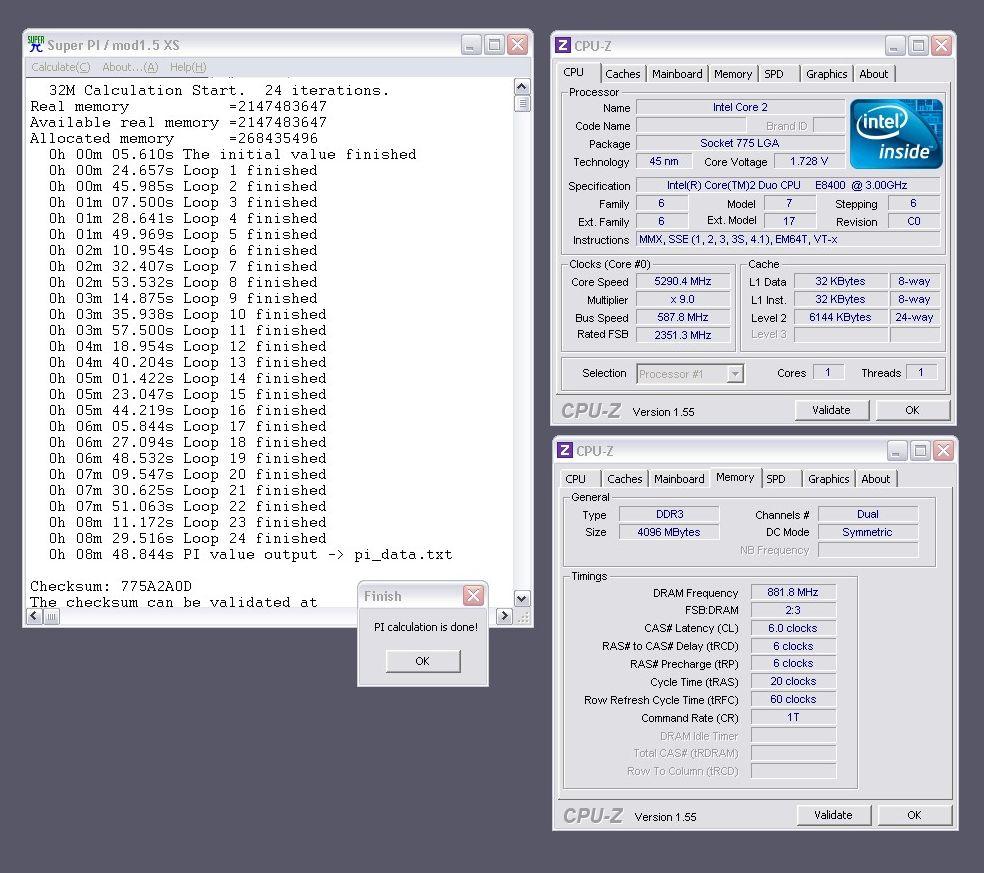Minimize the Super PI window
Image resolution: width=984 pixels, height=873 pixels.
point(471,45)
